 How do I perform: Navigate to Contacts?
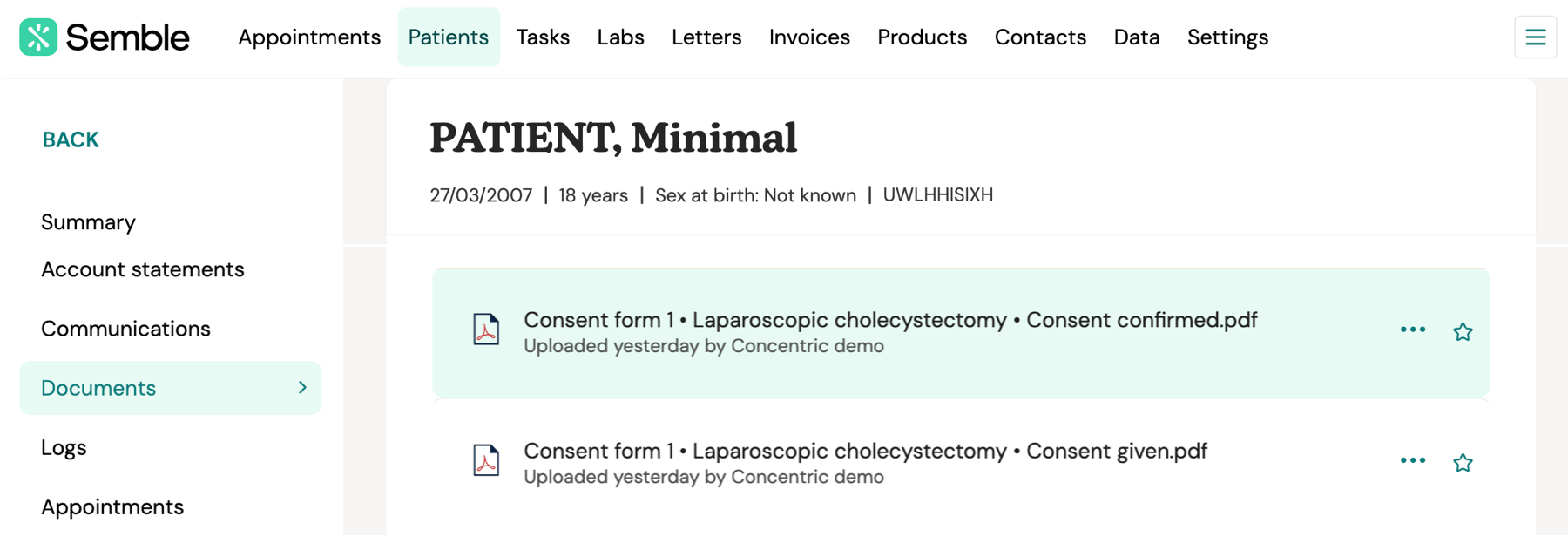[1040, 37]
